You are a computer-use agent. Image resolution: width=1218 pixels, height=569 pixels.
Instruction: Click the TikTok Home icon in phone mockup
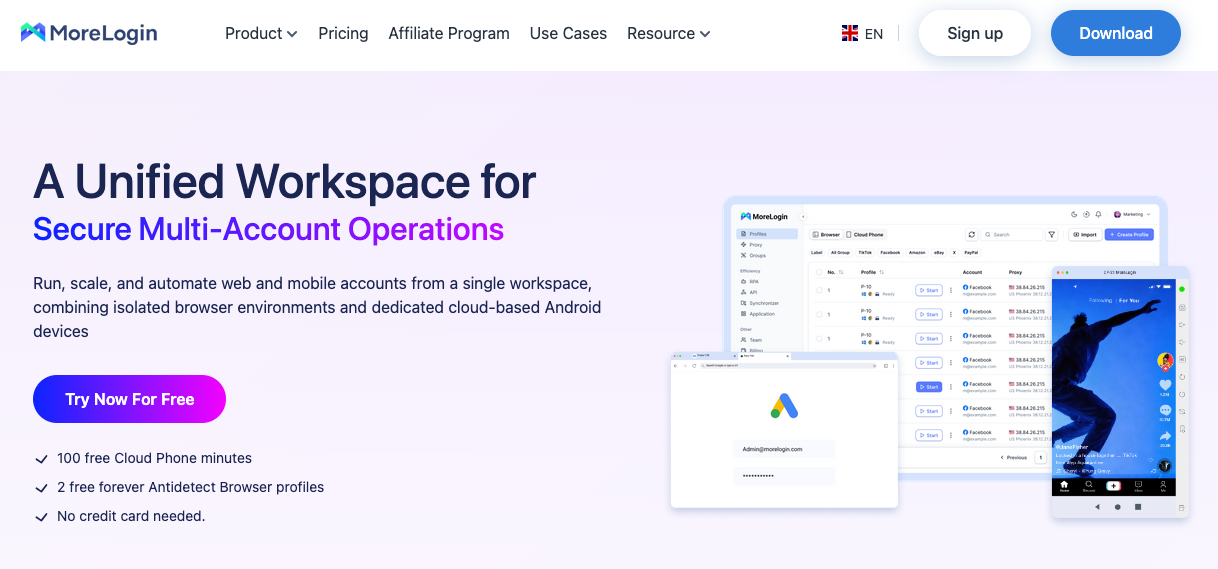coord(1064,486)
